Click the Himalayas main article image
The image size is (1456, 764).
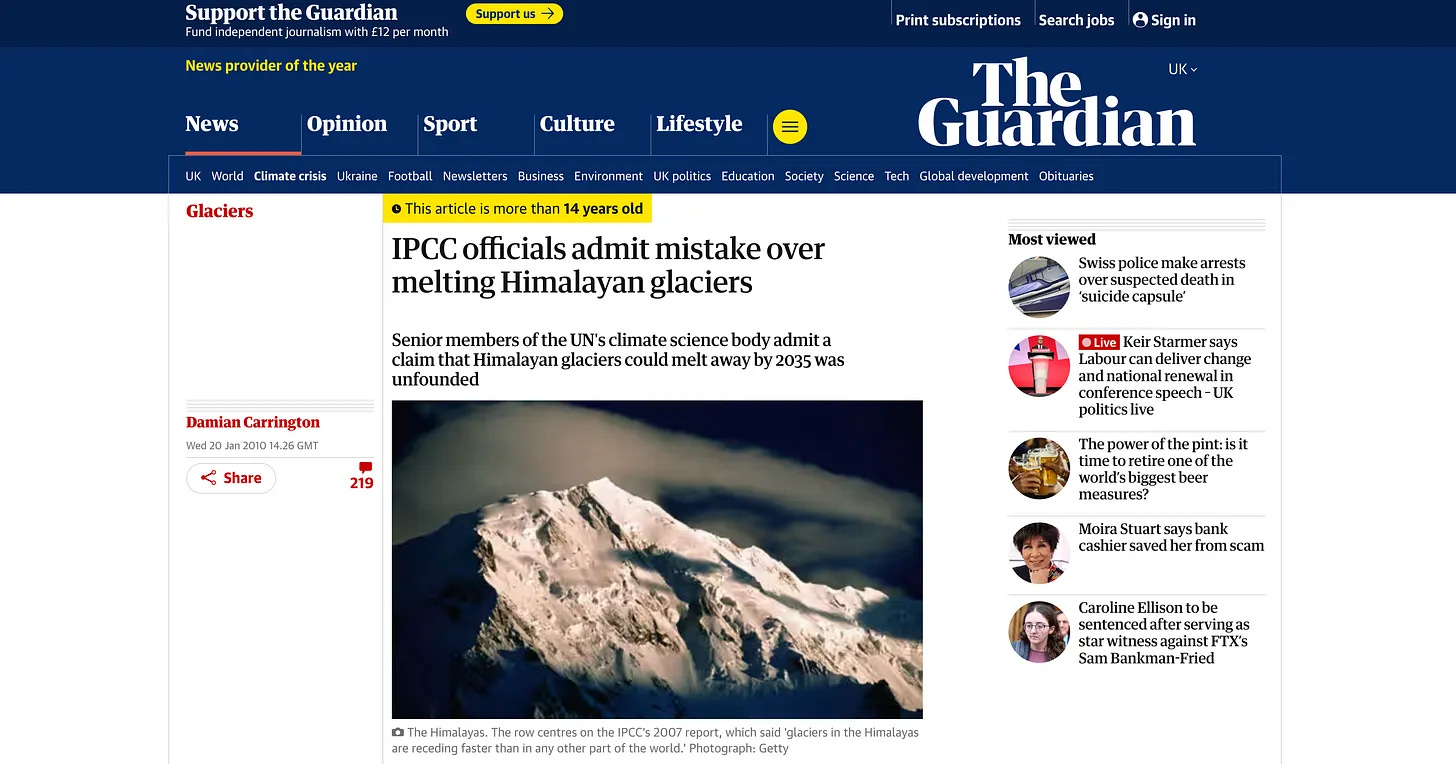[x=657, y=559]
